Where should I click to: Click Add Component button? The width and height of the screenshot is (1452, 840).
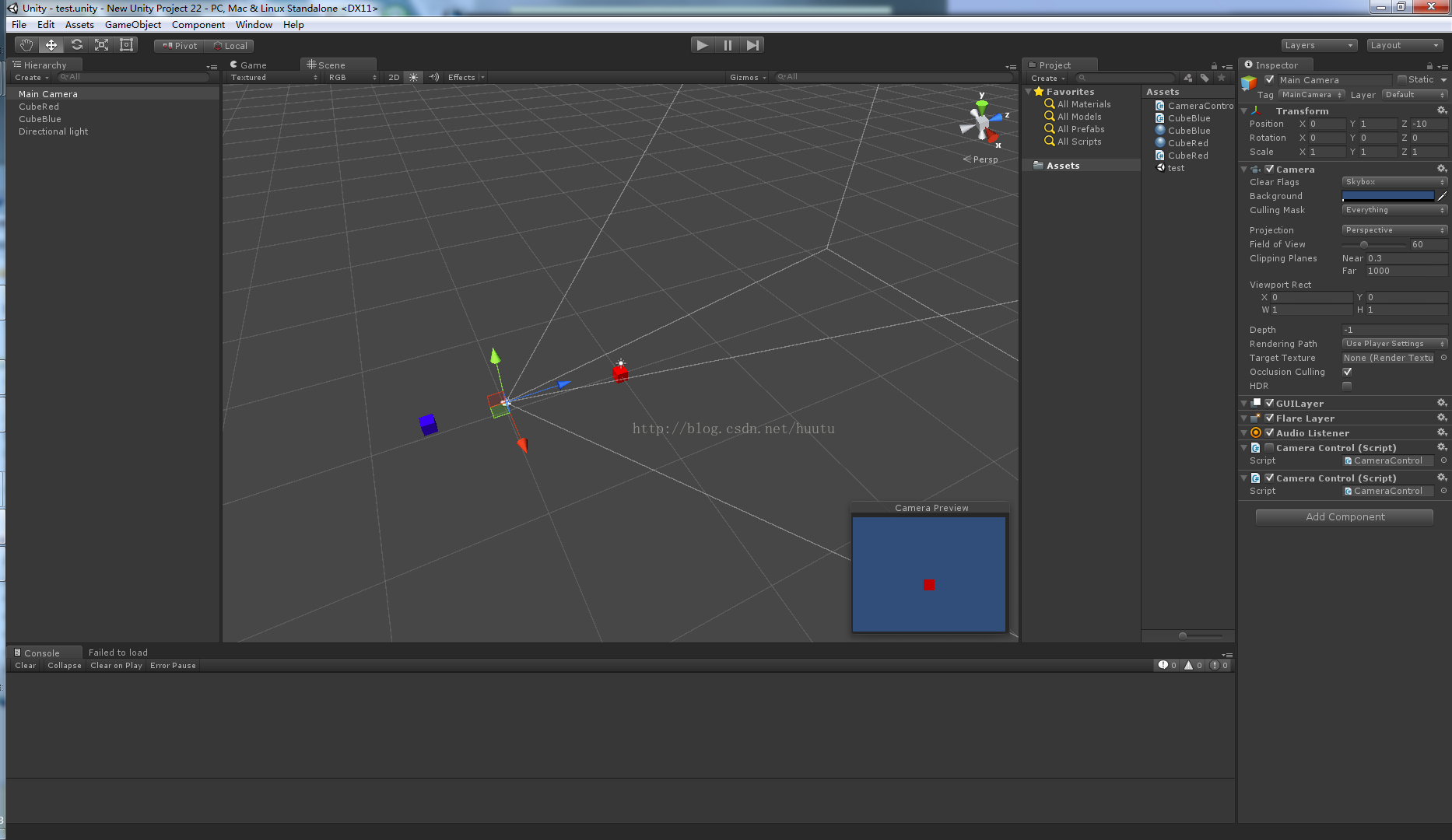[x=1345, y=516]
